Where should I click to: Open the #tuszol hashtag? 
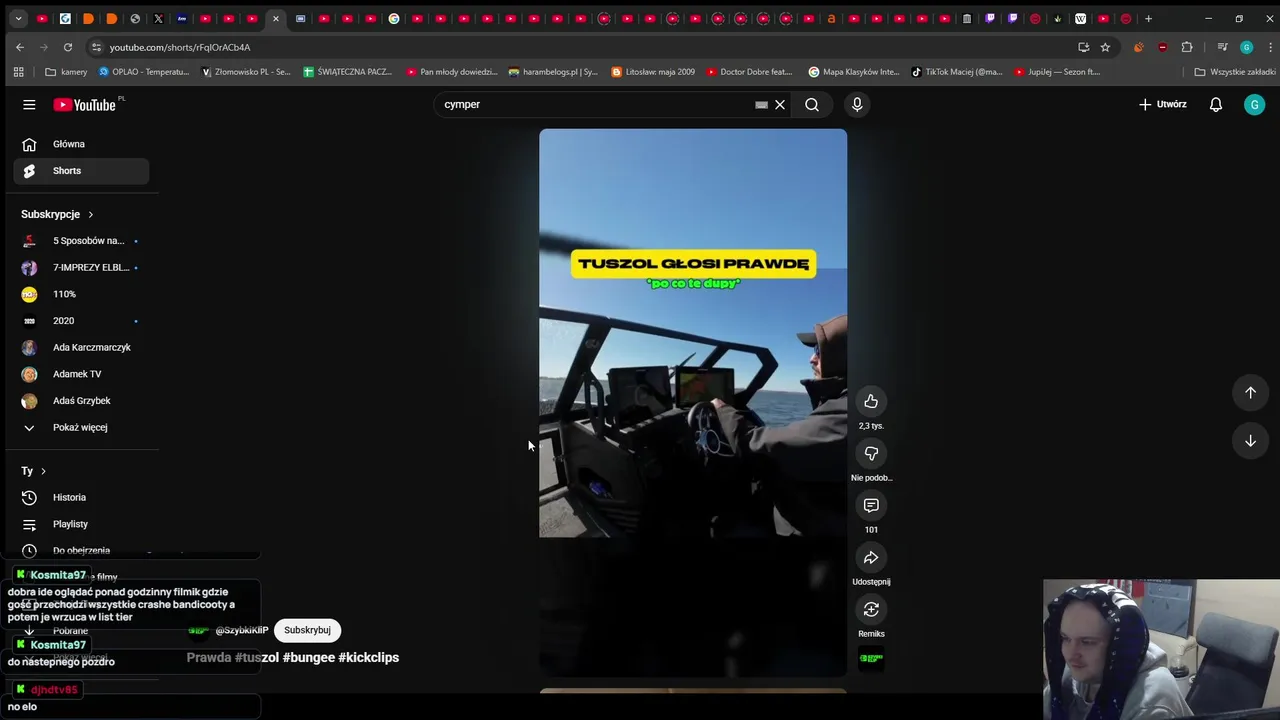pyautogui.click(x=257, y=657)
